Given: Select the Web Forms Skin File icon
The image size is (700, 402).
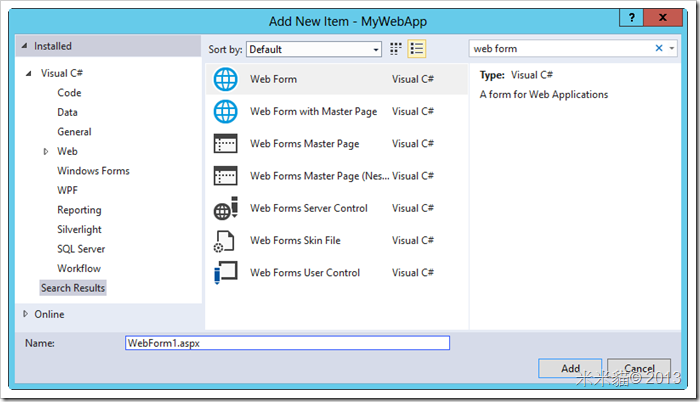Looking at the screenshot, I should coord(224,241).
